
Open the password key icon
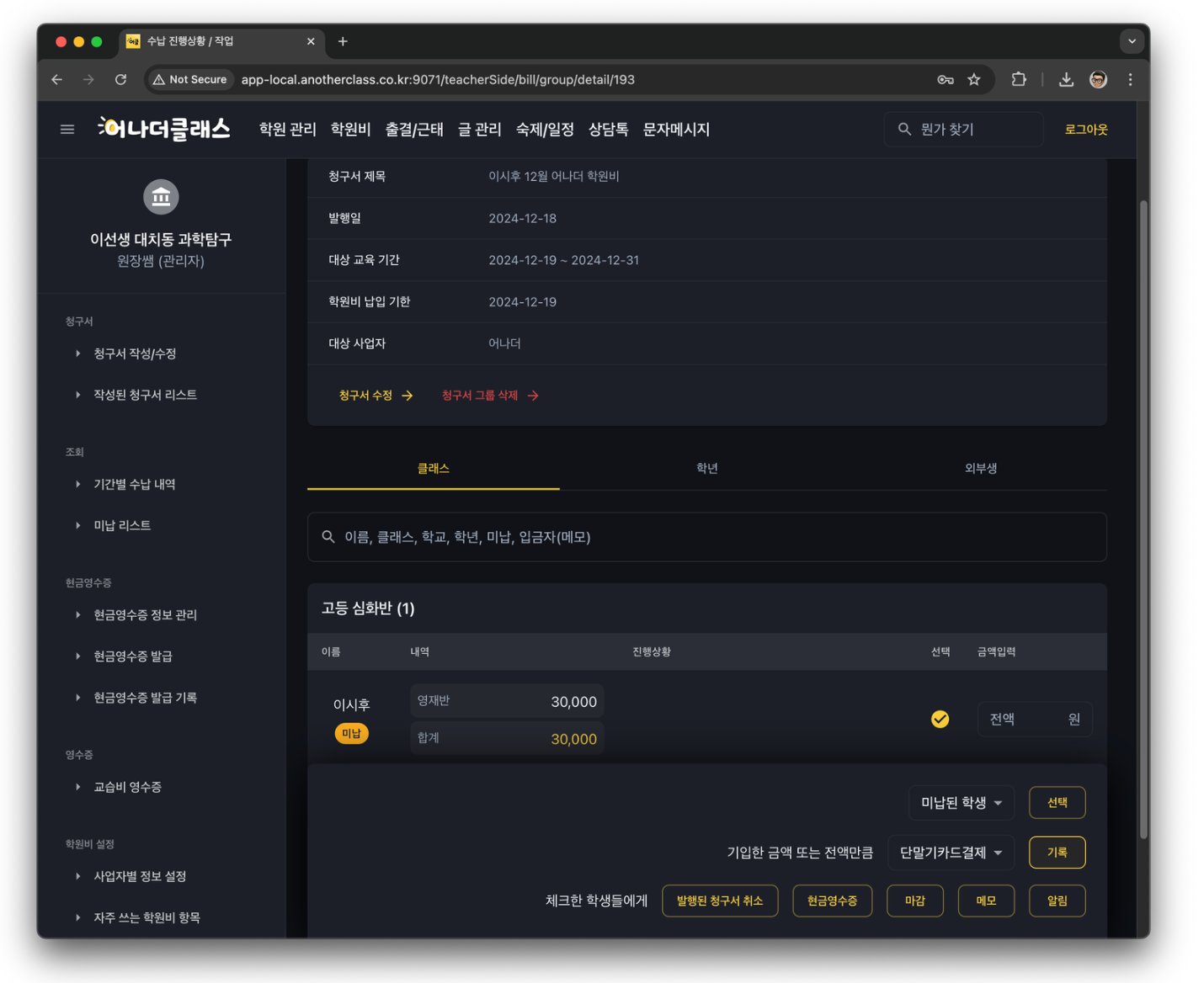coord(946,79)
